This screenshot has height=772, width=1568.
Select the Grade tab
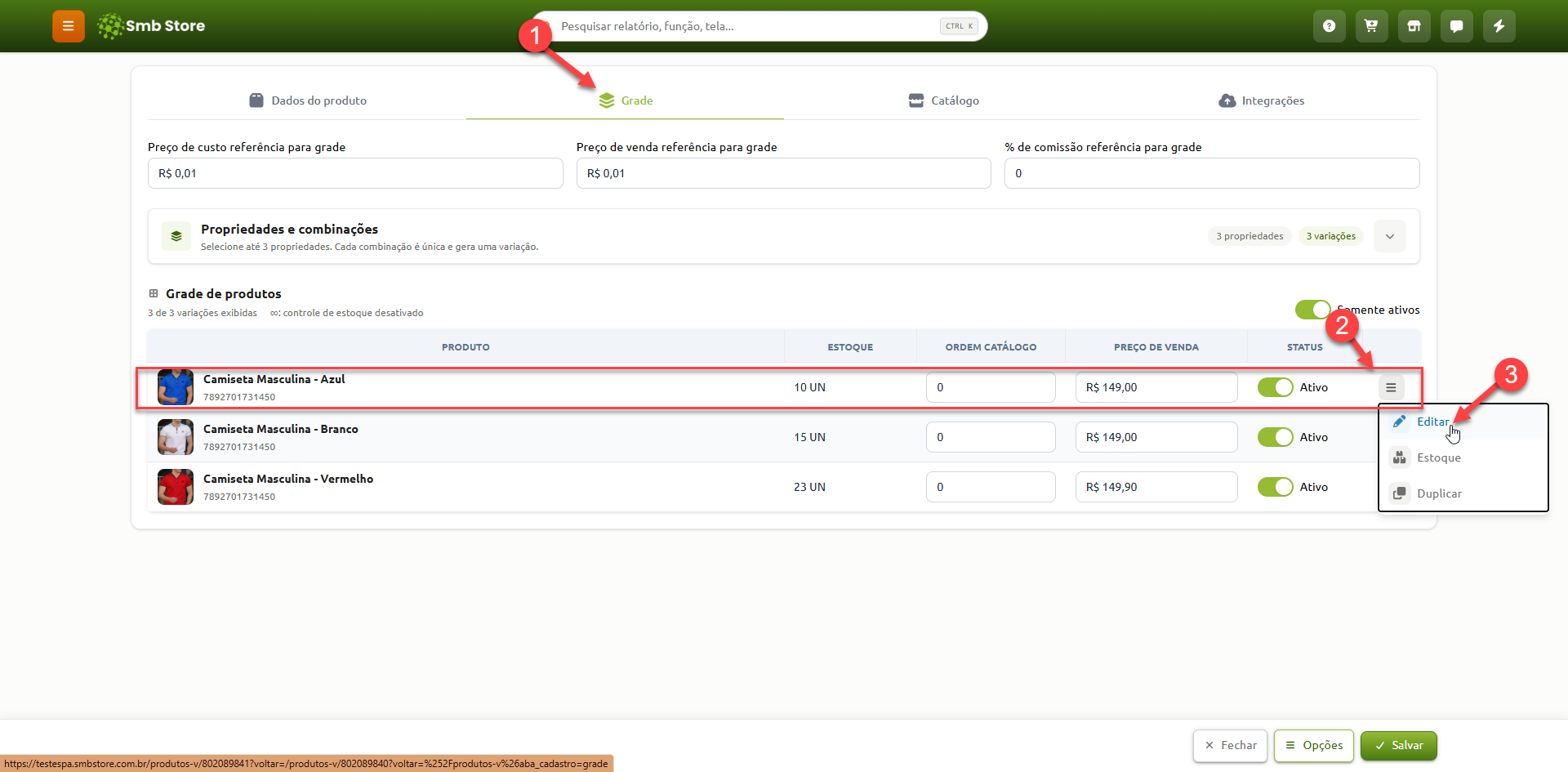[626, 100]
